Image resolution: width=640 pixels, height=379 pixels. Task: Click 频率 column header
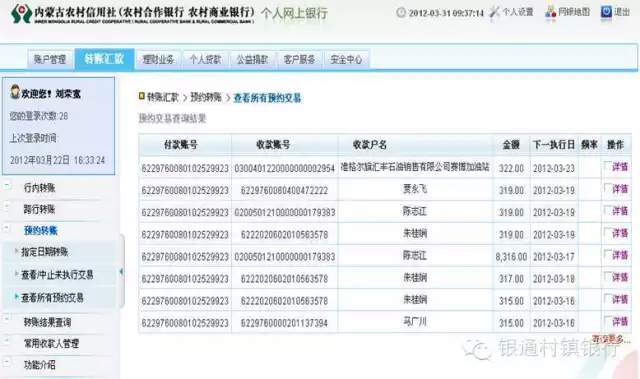[x=589, y=144]
